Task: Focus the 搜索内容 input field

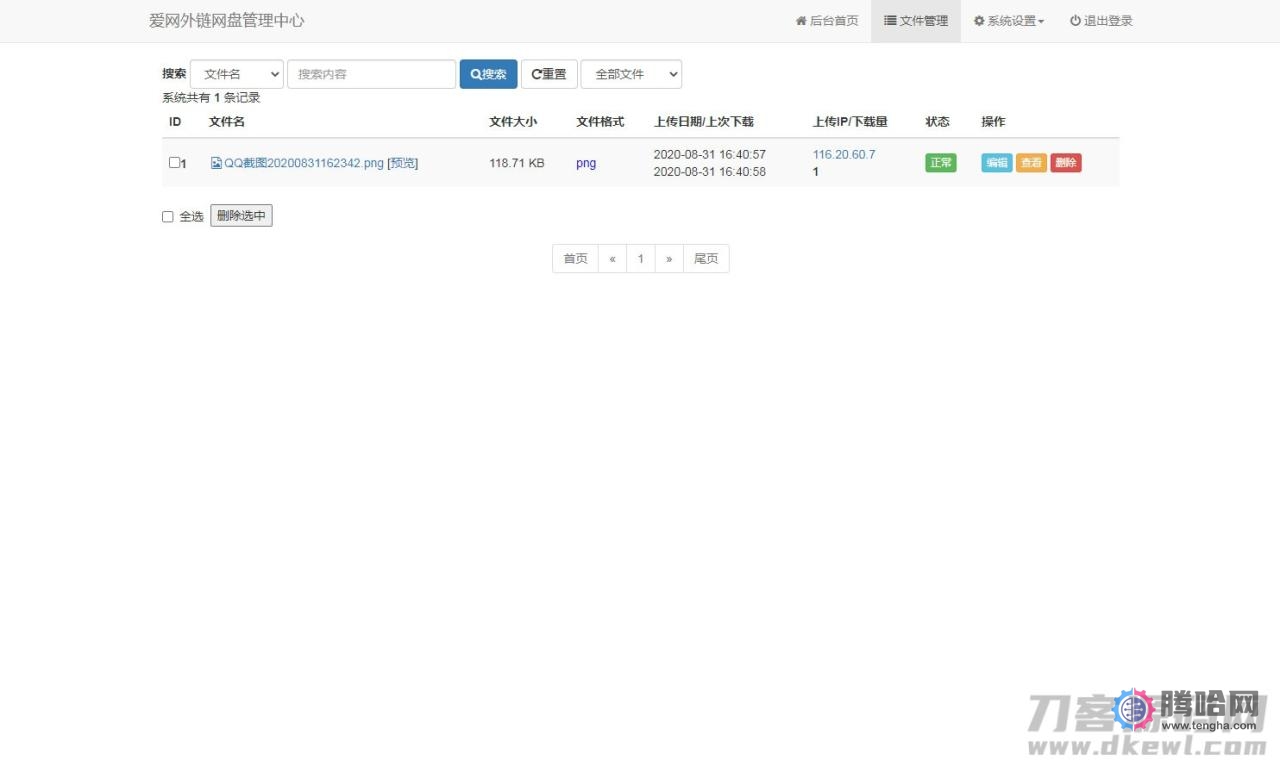Action: click(x=371, y=74)
